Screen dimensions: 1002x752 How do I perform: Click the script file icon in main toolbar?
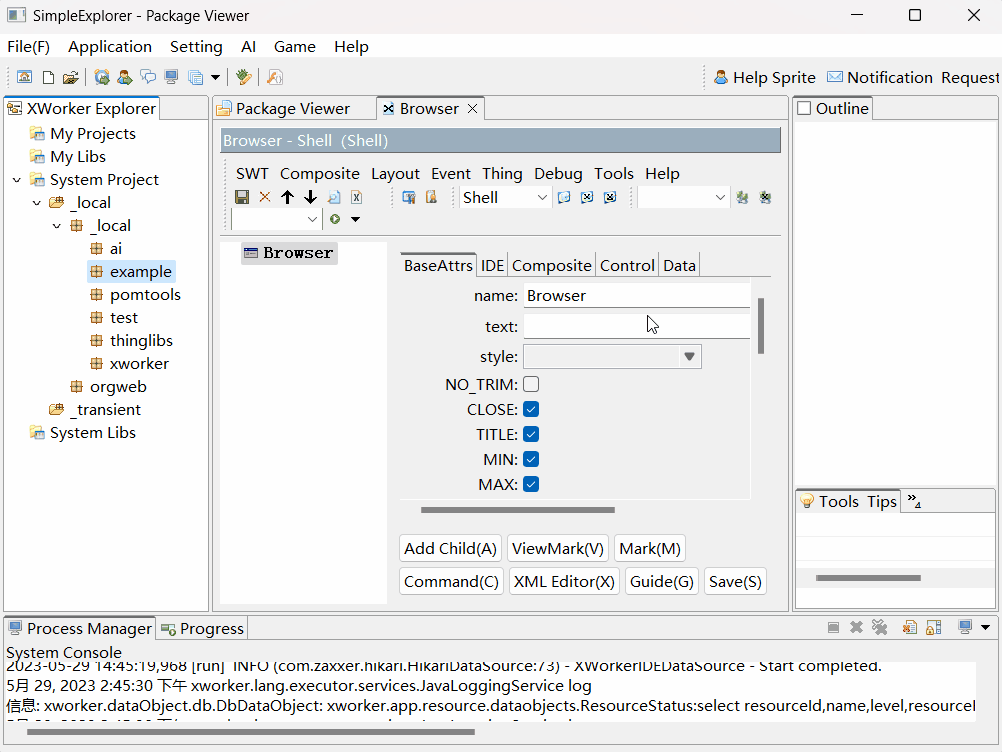click(x=275, y=77)
